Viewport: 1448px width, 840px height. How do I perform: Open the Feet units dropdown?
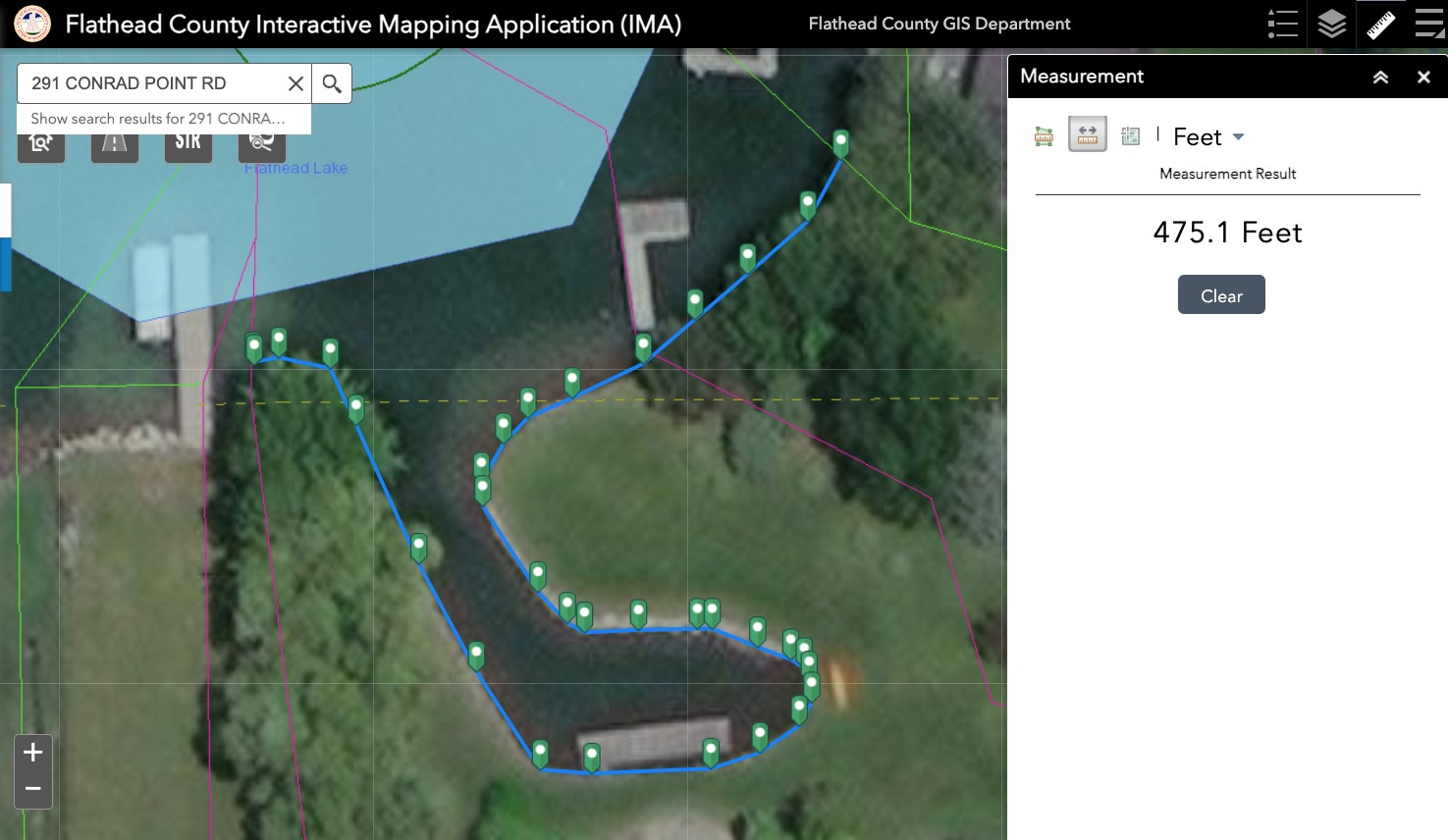pyautogui.click(x=1208, y=136)
